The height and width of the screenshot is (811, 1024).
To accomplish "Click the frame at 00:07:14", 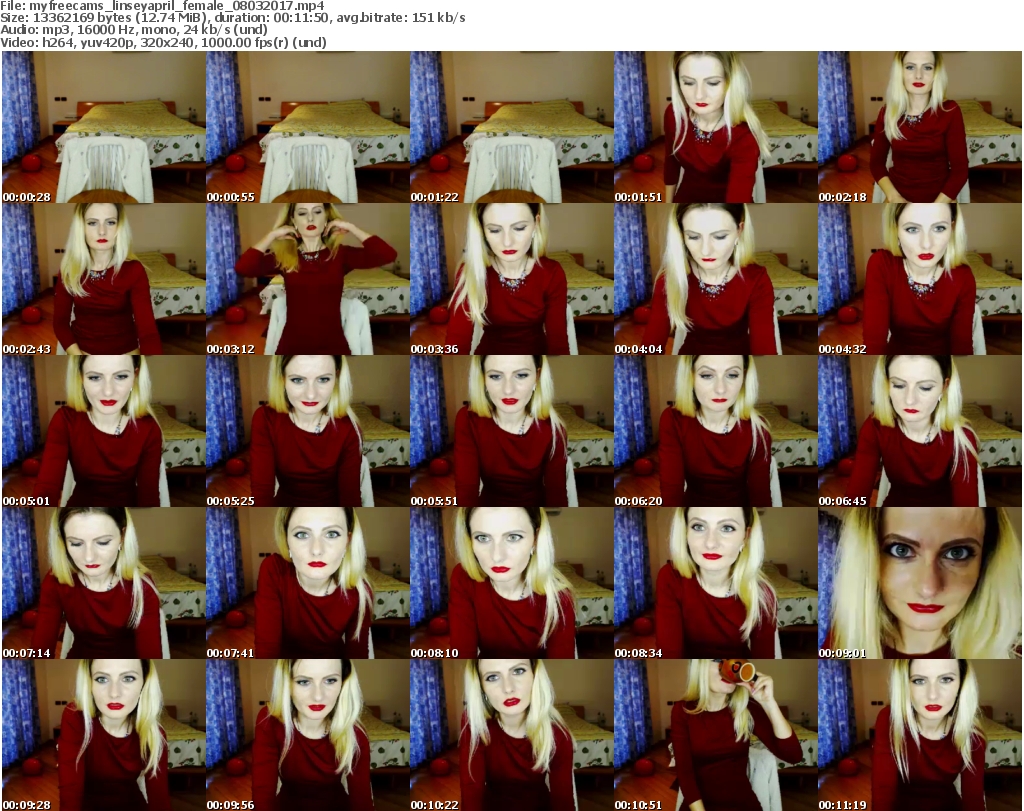I will (x=103, y=583).
